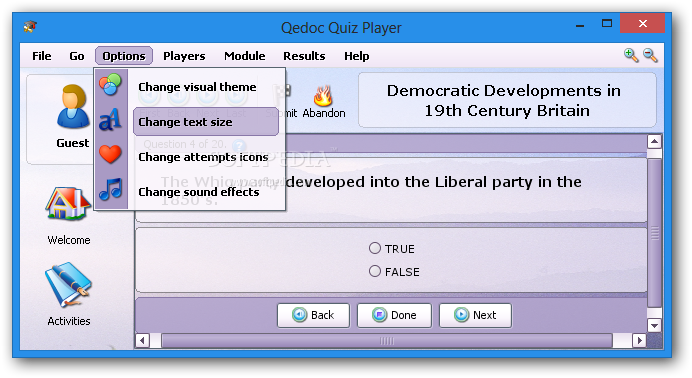Click the Back button
Image resolution: width=692 pixels, height=378 pixels.
(x=313, y=315)
